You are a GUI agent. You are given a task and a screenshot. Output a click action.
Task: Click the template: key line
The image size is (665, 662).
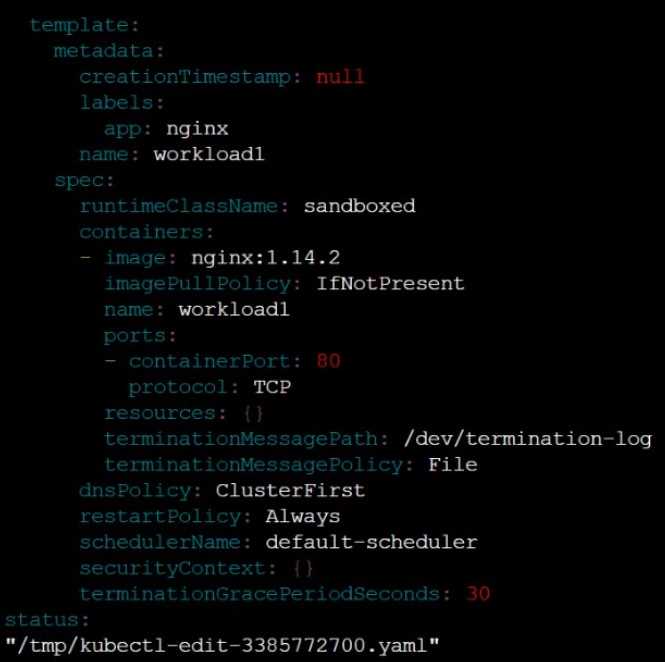(x=85, y=25)
